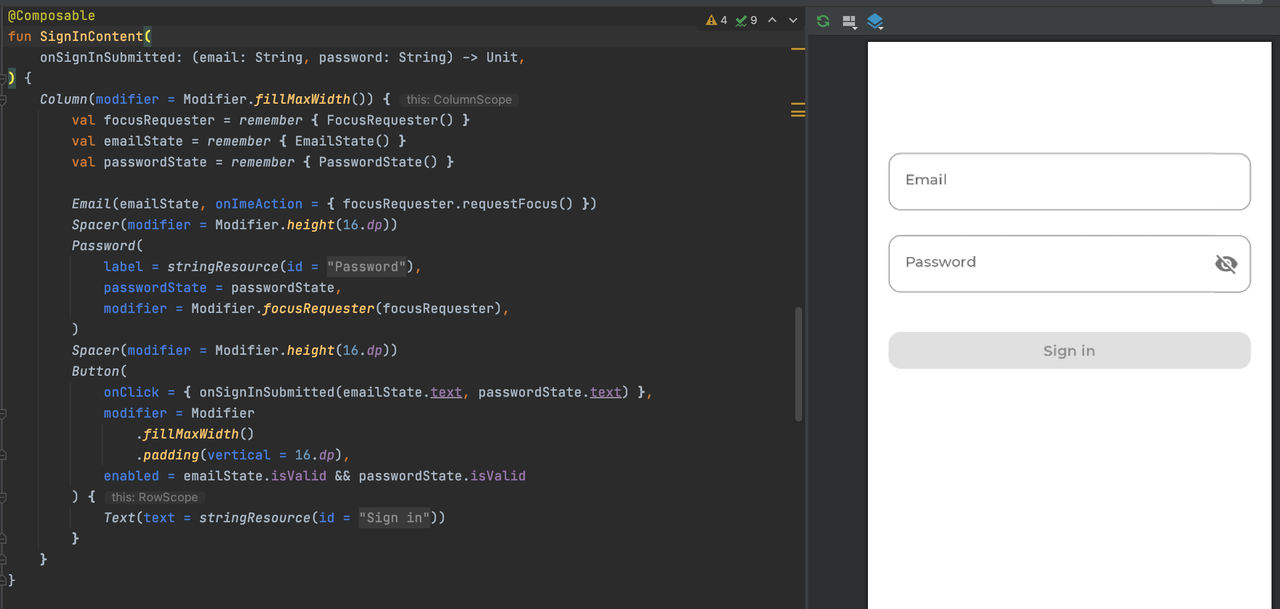The width and height of the screenshot is (1280, 609).
Task: Click PasswordState() constructor call
Action: click(x=378, y=162)
